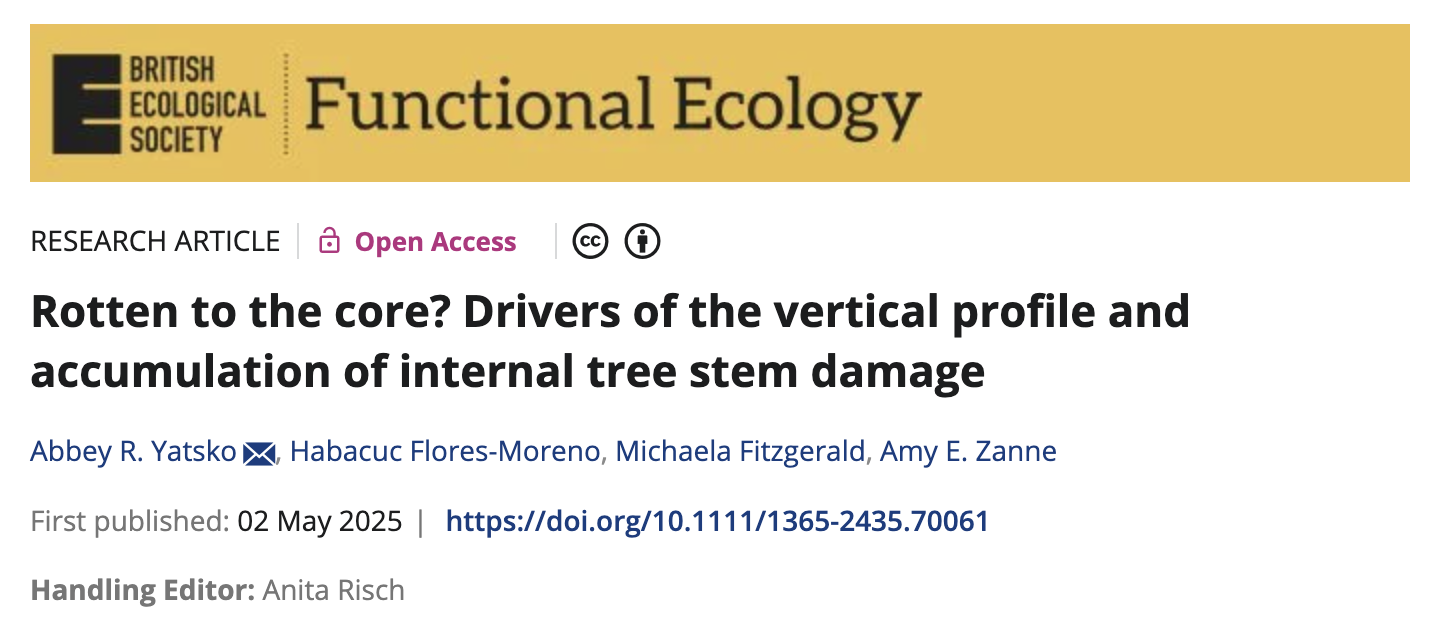Click the second line of the title

508,372
